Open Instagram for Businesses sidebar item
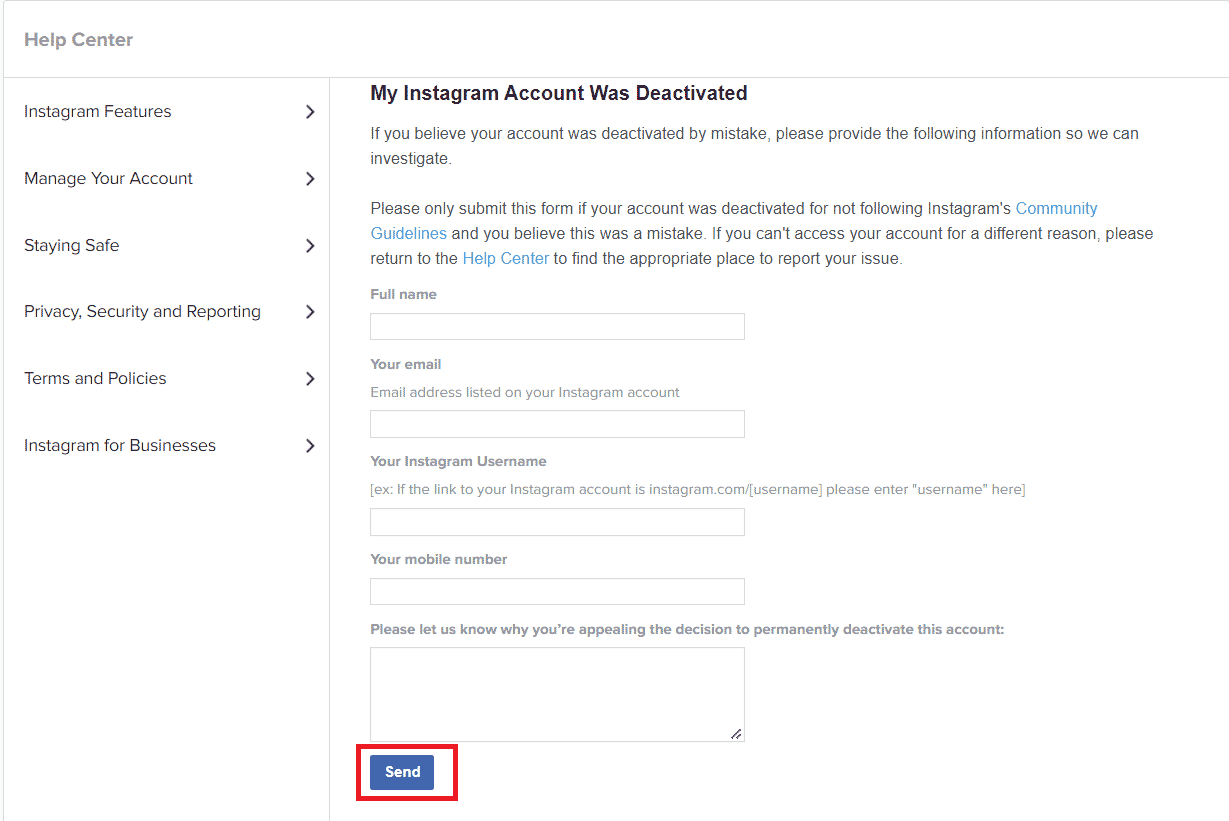1229x821 pixels. [120, 446]
